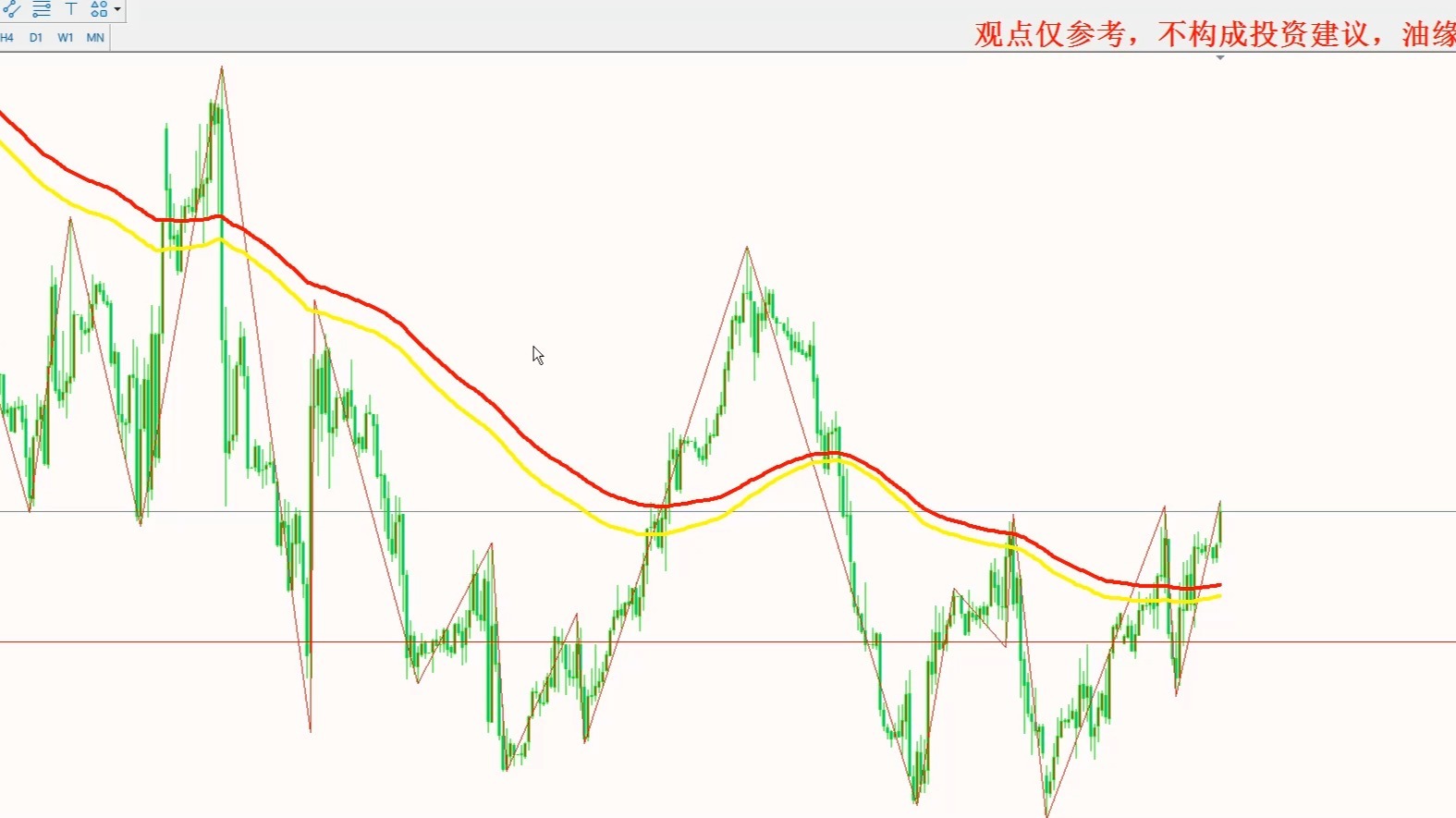Click the gray chart shift triangle marker
1456x818 pixels.
1220,58
